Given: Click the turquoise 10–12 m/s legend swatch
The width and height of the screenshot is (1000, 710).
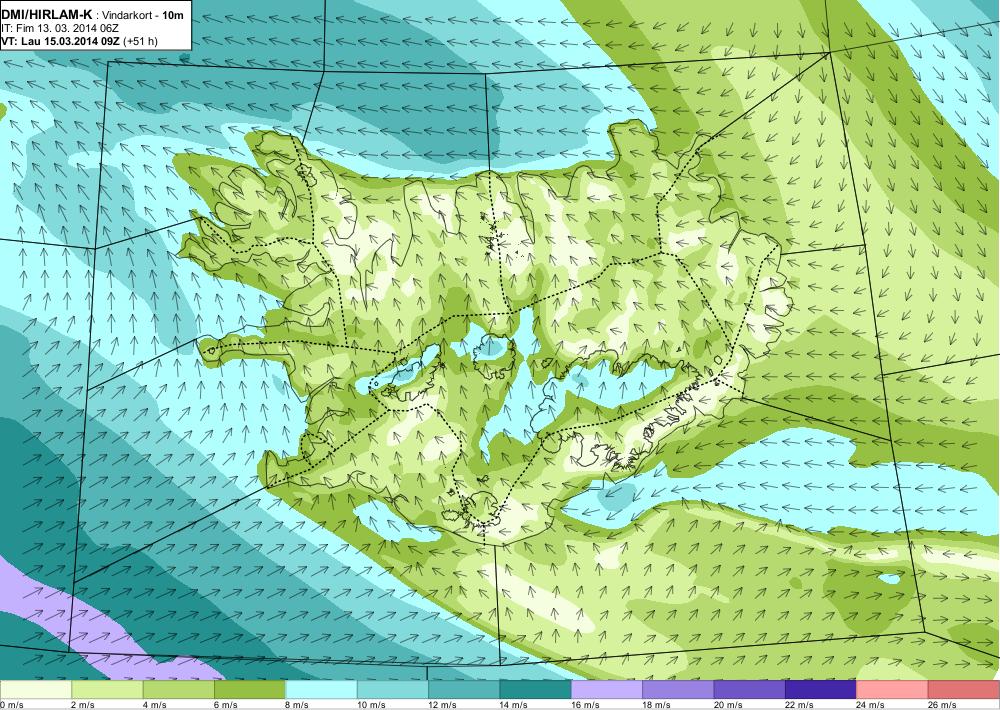Looking at the screenshot, I should 393,690.
